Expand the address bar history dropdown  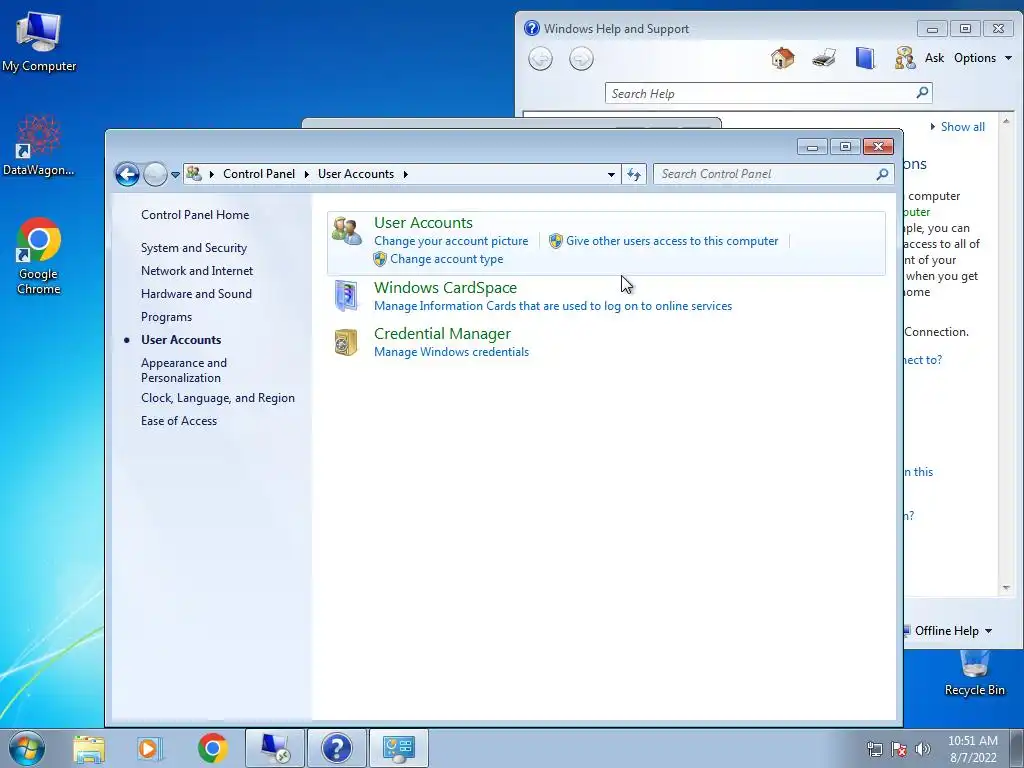(611, 174)
